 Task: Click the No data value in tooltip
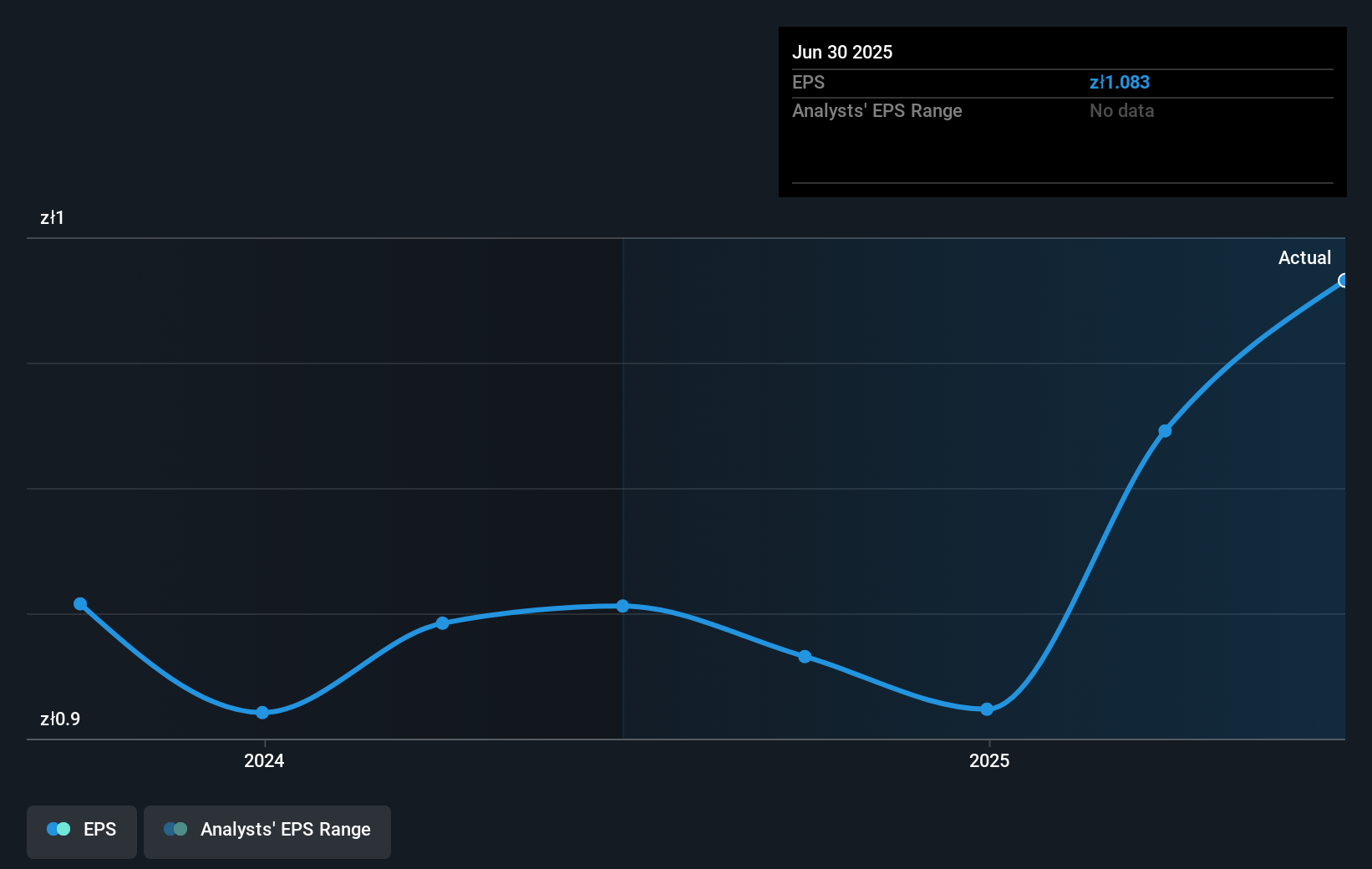1121,111
